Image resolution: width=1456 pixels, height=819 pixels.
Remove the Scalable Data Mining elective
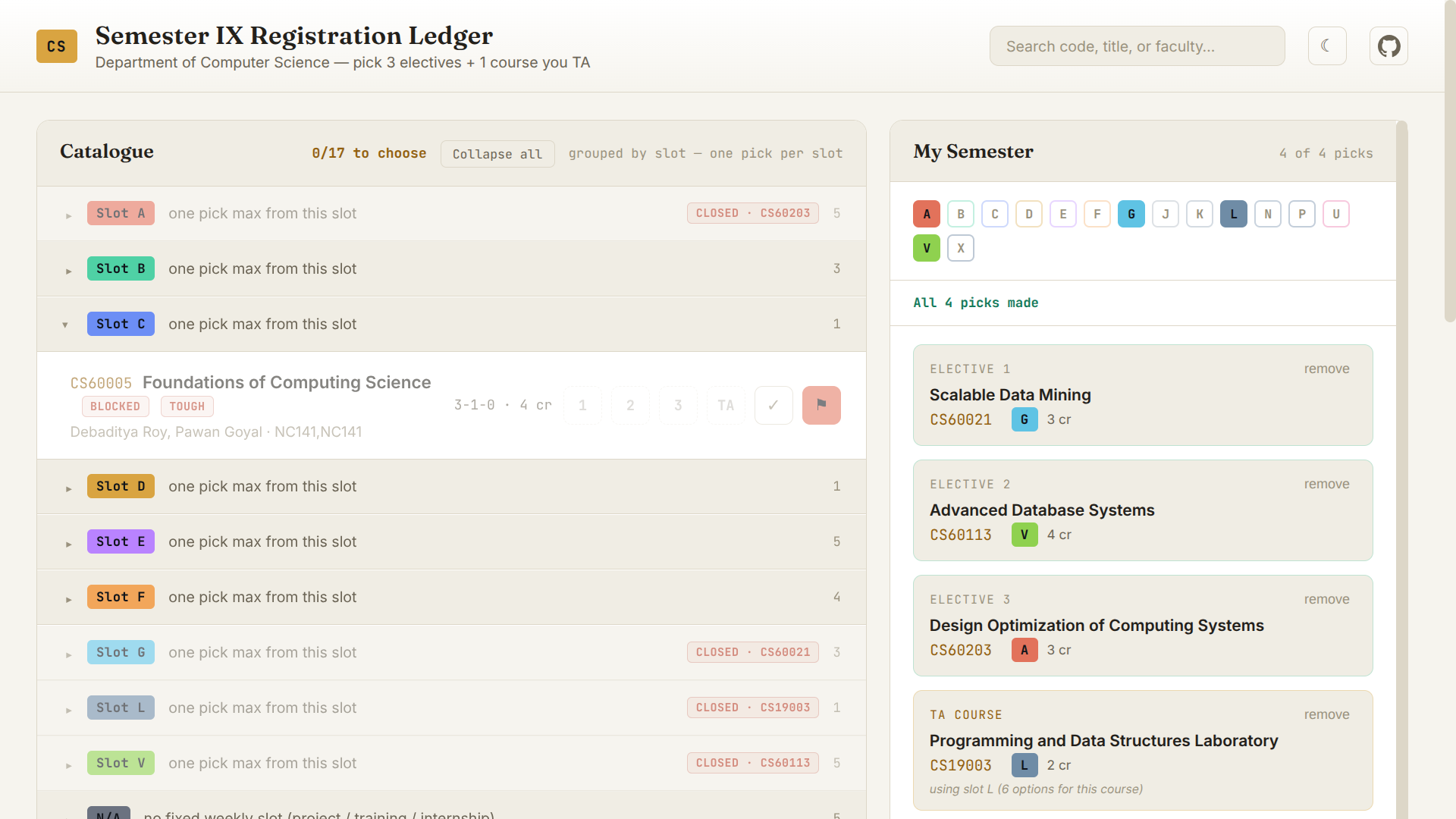[x=1326, y=369]
